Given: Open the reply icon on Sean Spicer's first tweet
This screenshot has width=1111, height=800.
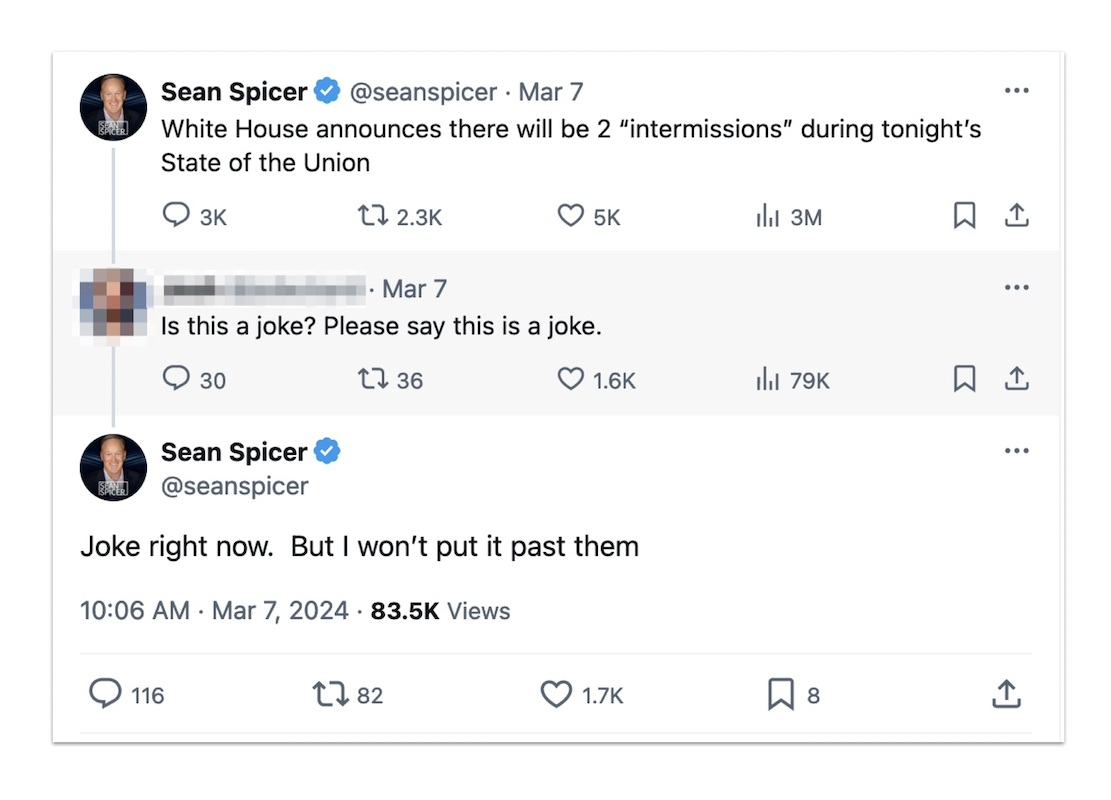Looking at the screenshot, I should (x=177, y=215).
